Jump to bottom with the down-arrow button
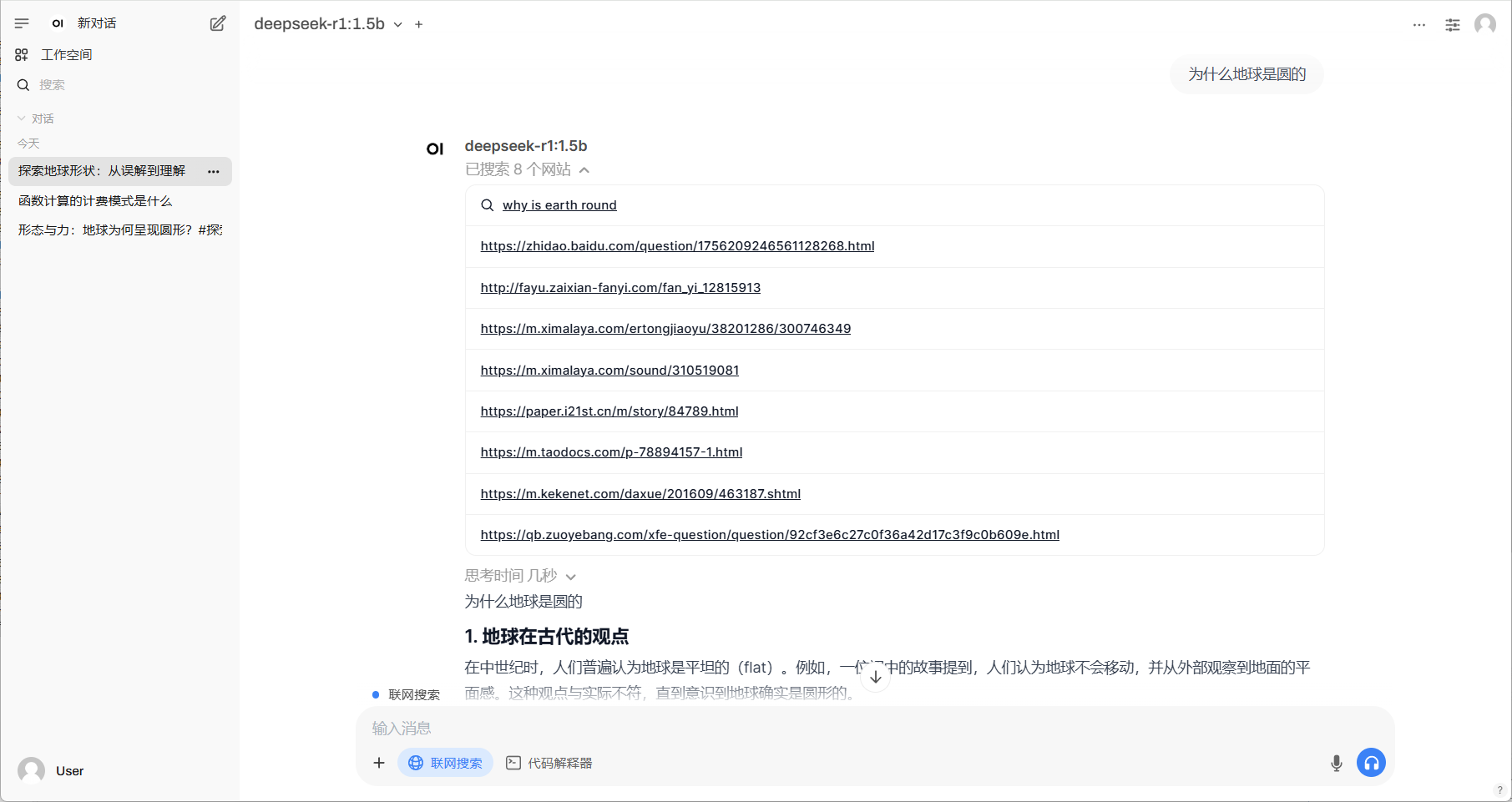Screen dimensions: 1512x802 click(x=875, y=677)
